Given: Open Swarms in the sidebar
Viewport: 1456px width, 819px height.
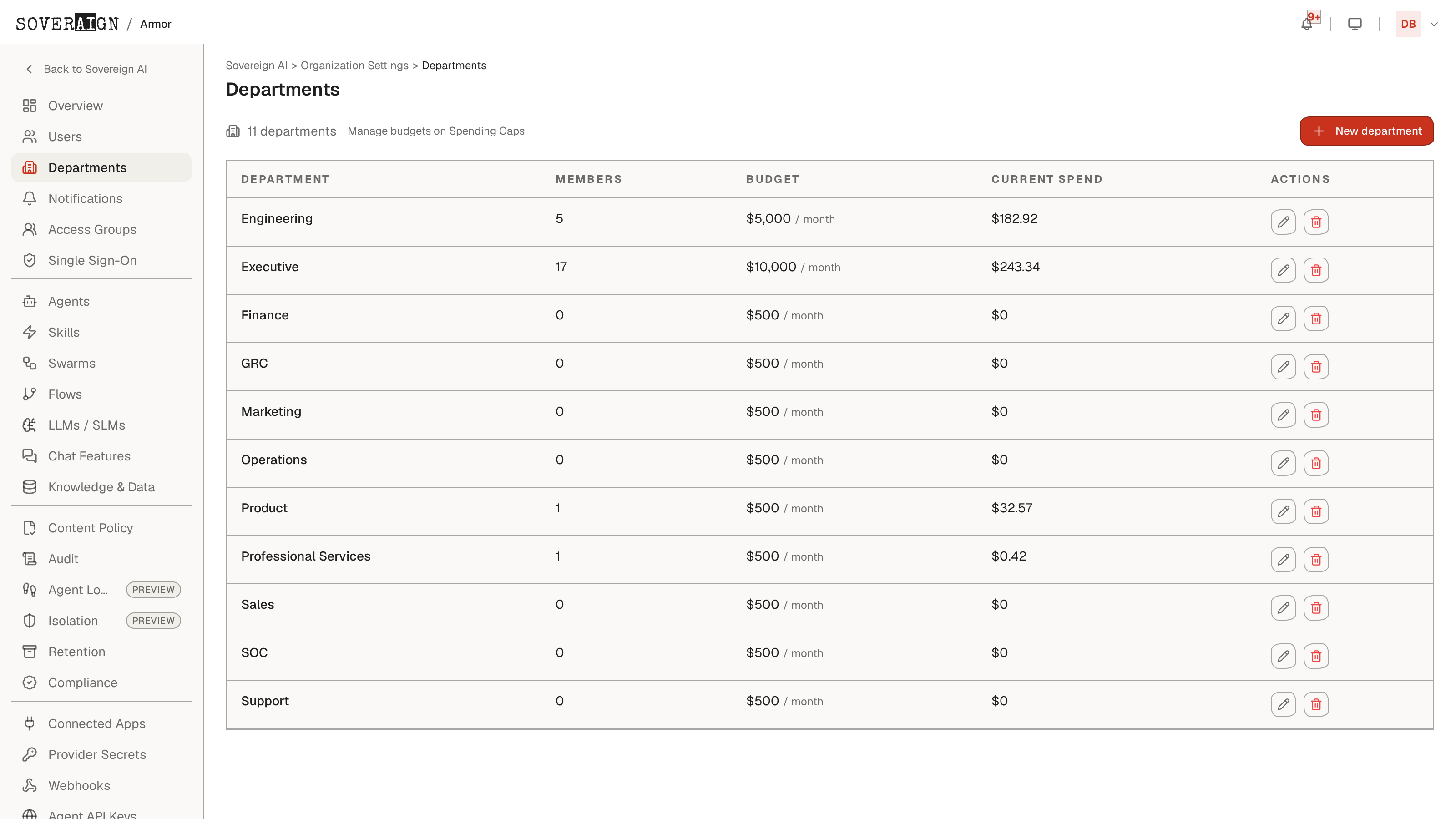Looking at the screenshot, I should (102, 364).
